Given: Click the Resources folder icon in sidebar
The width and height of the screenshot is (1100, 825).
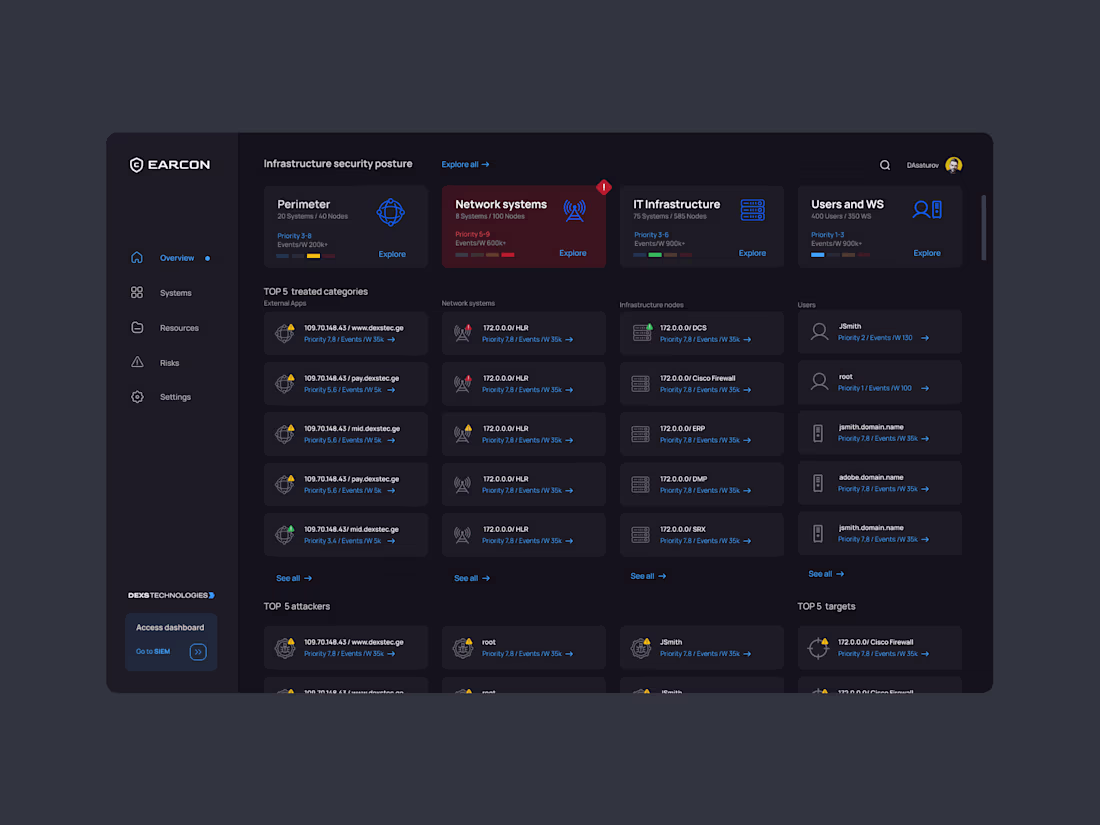Looking at the screenshot, I should coord(137,327).
